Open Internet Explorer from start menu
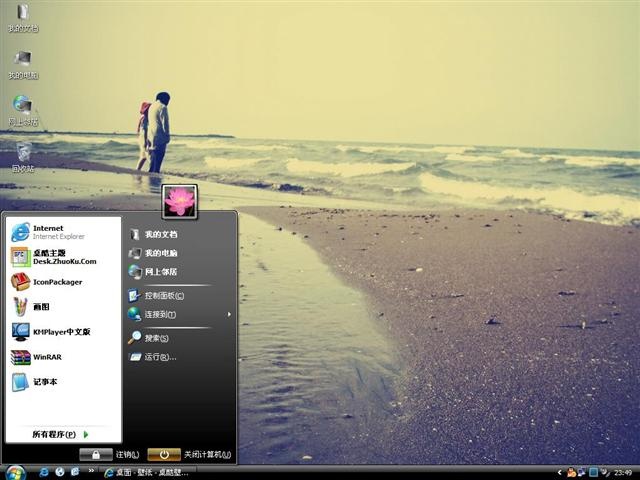 [63, 232]
